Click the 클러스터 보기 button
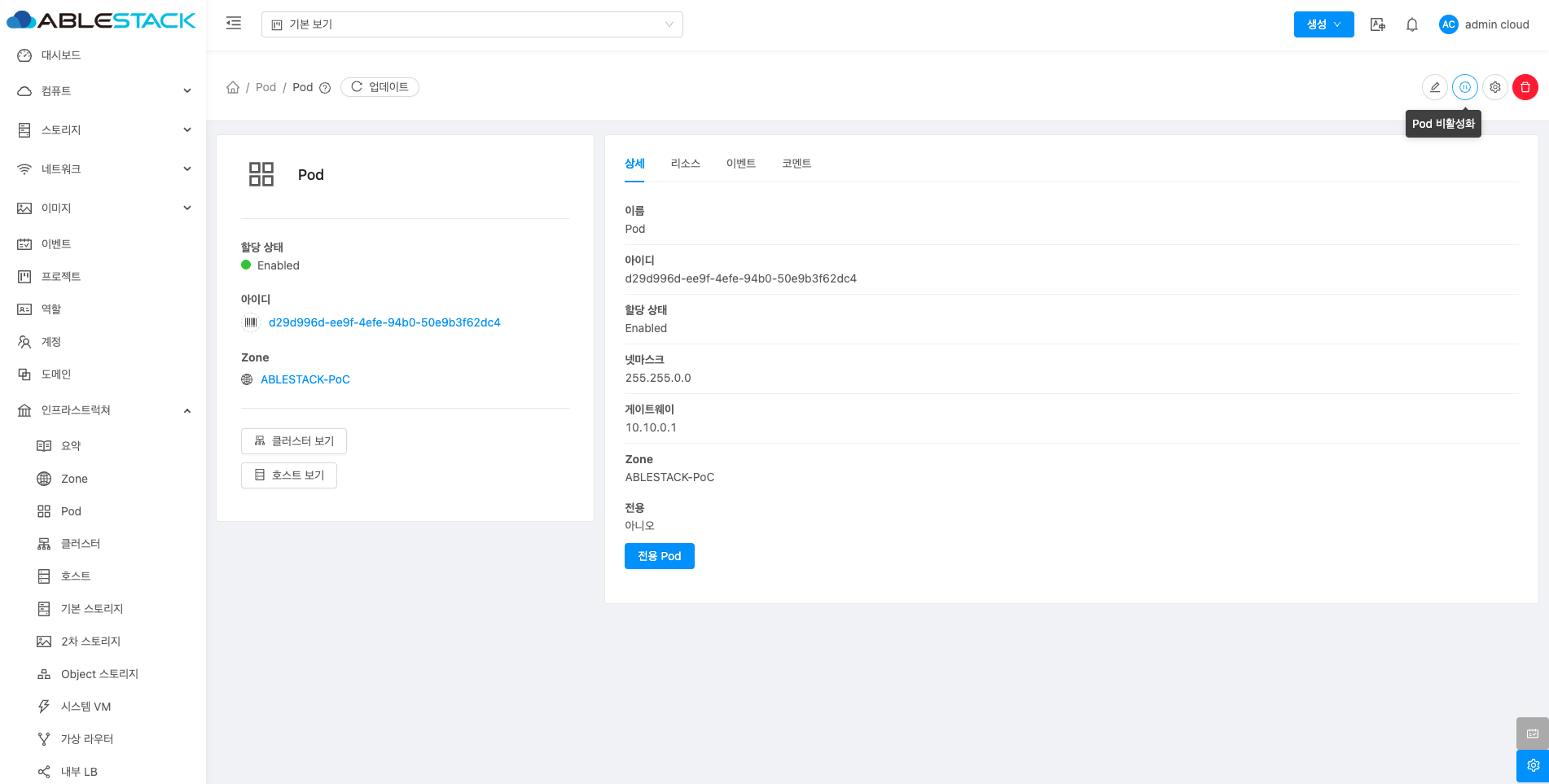Screen dimensions: 1549x784 (x=294, y=441)
